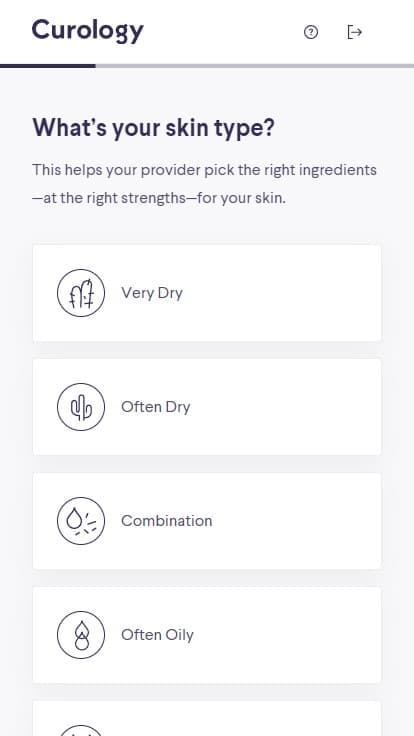The height and width of the screenshot is (736, 414).
Task: Click the Very Dry label text
Action: (152, 293)
